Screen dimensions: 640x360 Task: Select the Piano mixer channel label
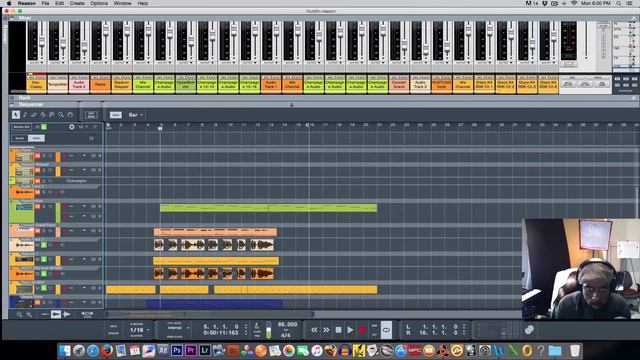coord(100,84)
